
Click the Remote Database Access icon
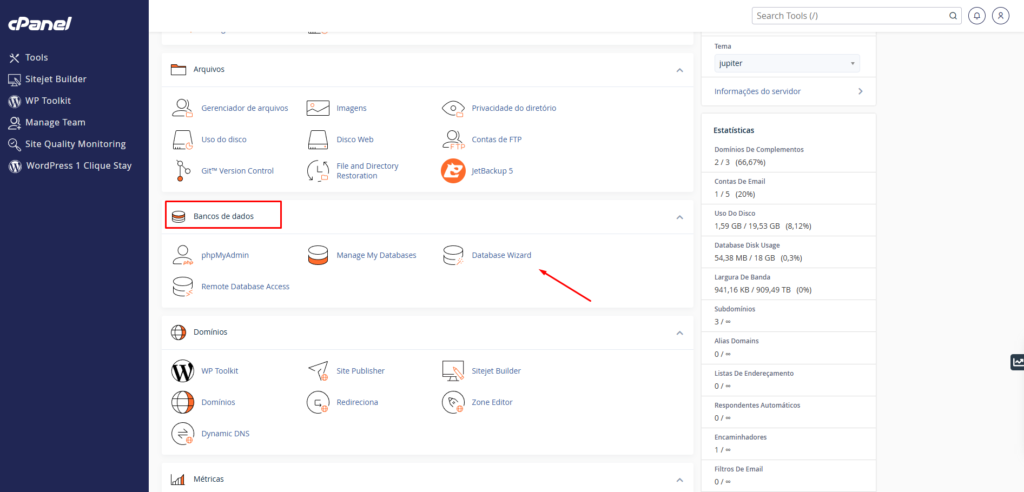(183, 286)
